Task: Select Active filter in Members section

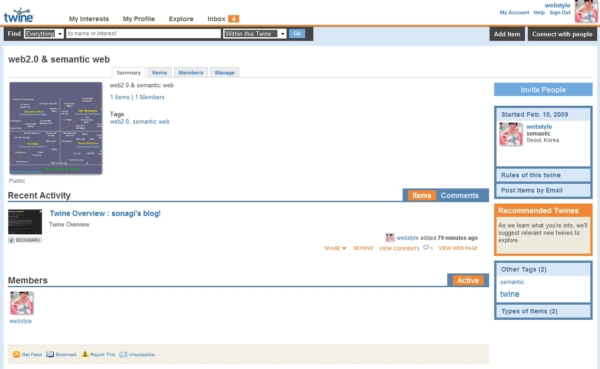Action: pos(468,280)
